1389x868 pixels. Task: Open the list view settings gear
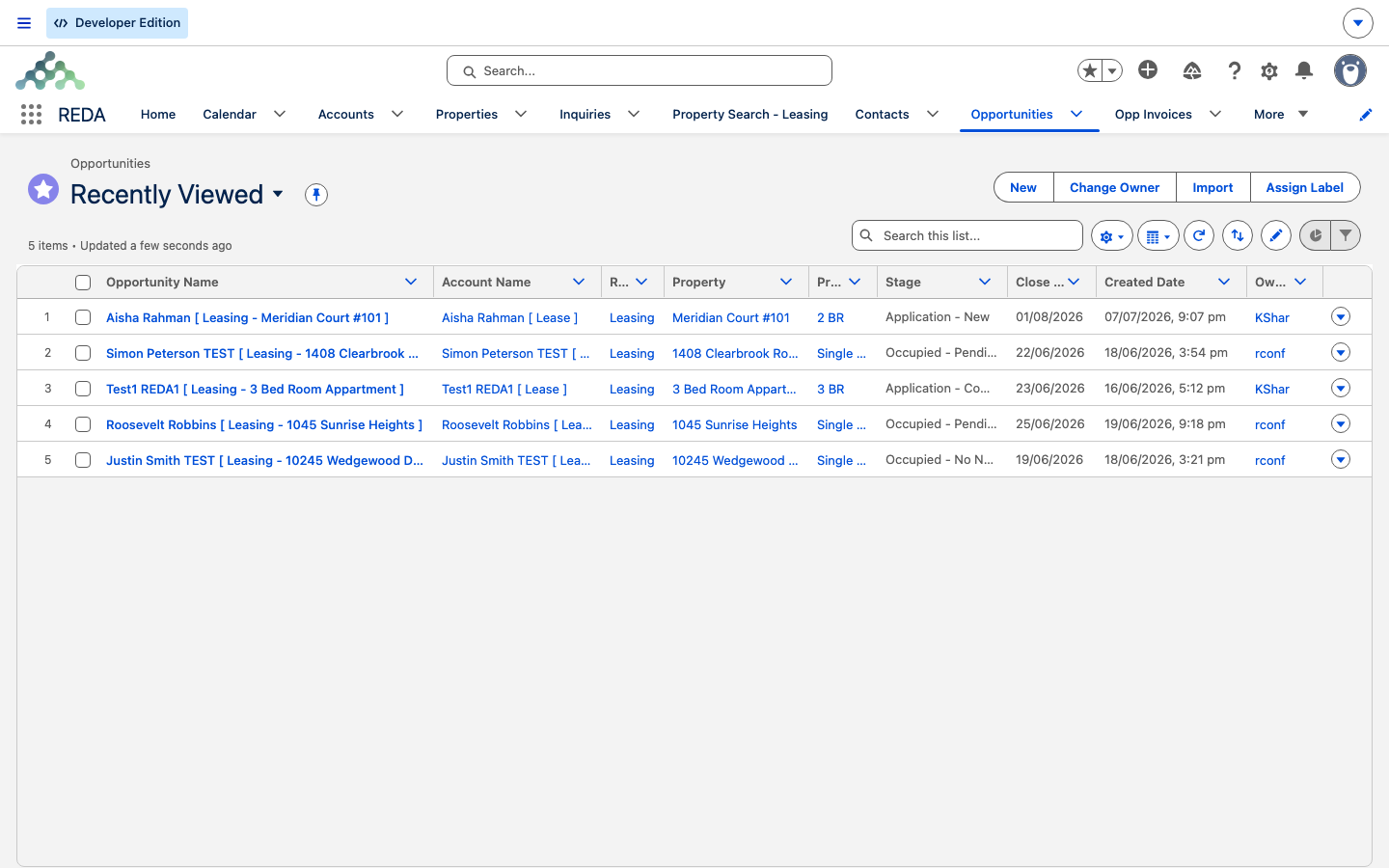coord(1112,235)
